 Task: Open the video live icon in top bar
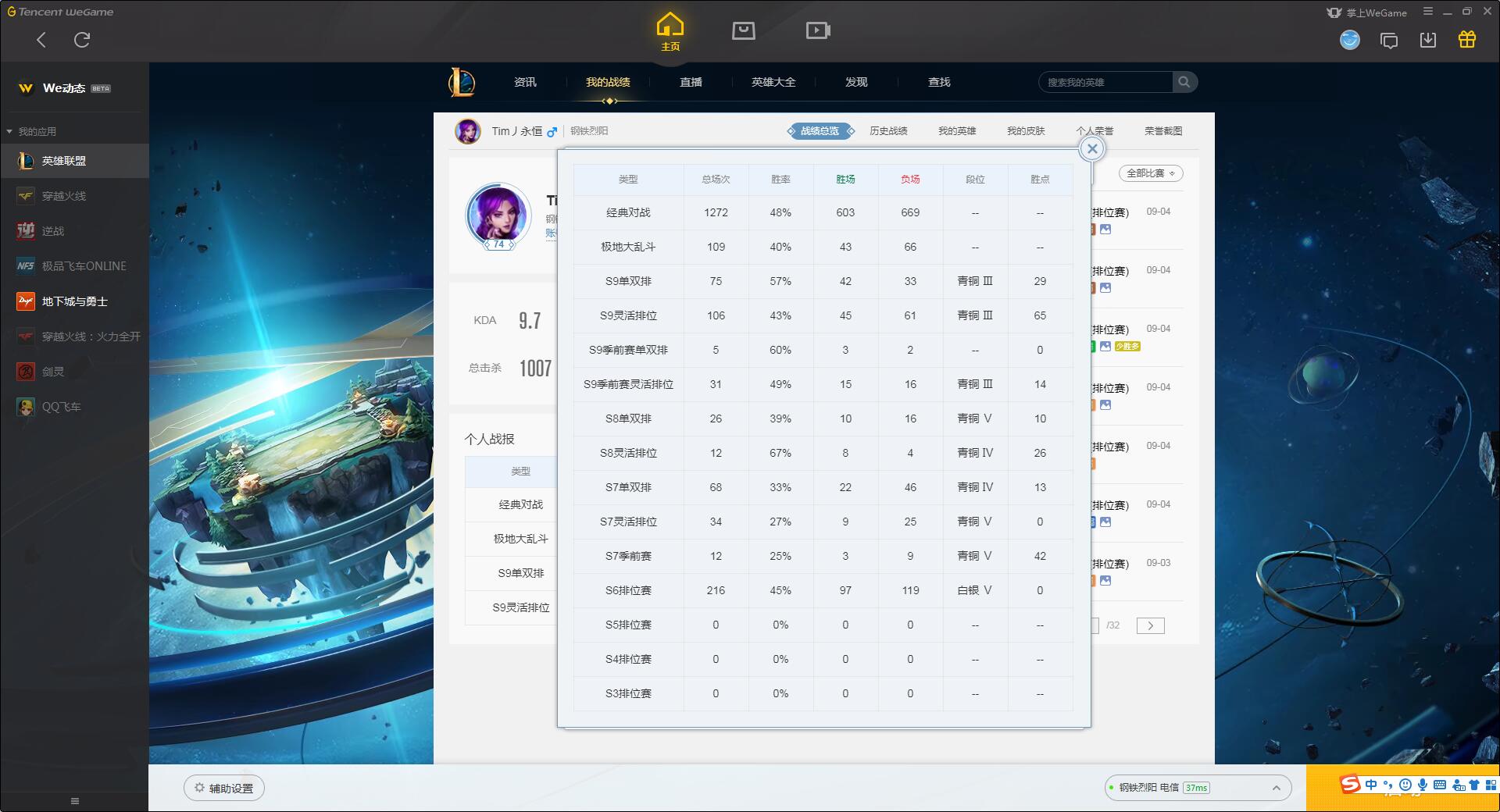pyautogui.click(x=817, y=30)
